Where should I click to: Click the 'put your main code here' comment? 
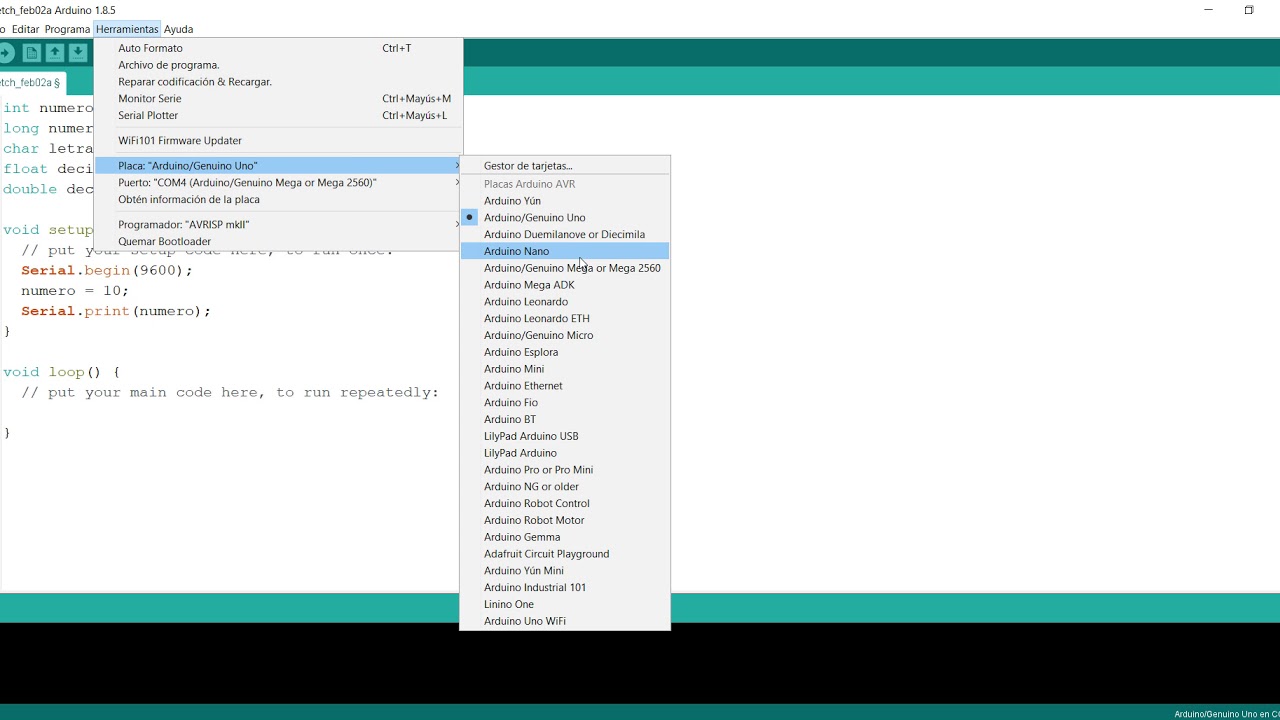click(230, 393)
